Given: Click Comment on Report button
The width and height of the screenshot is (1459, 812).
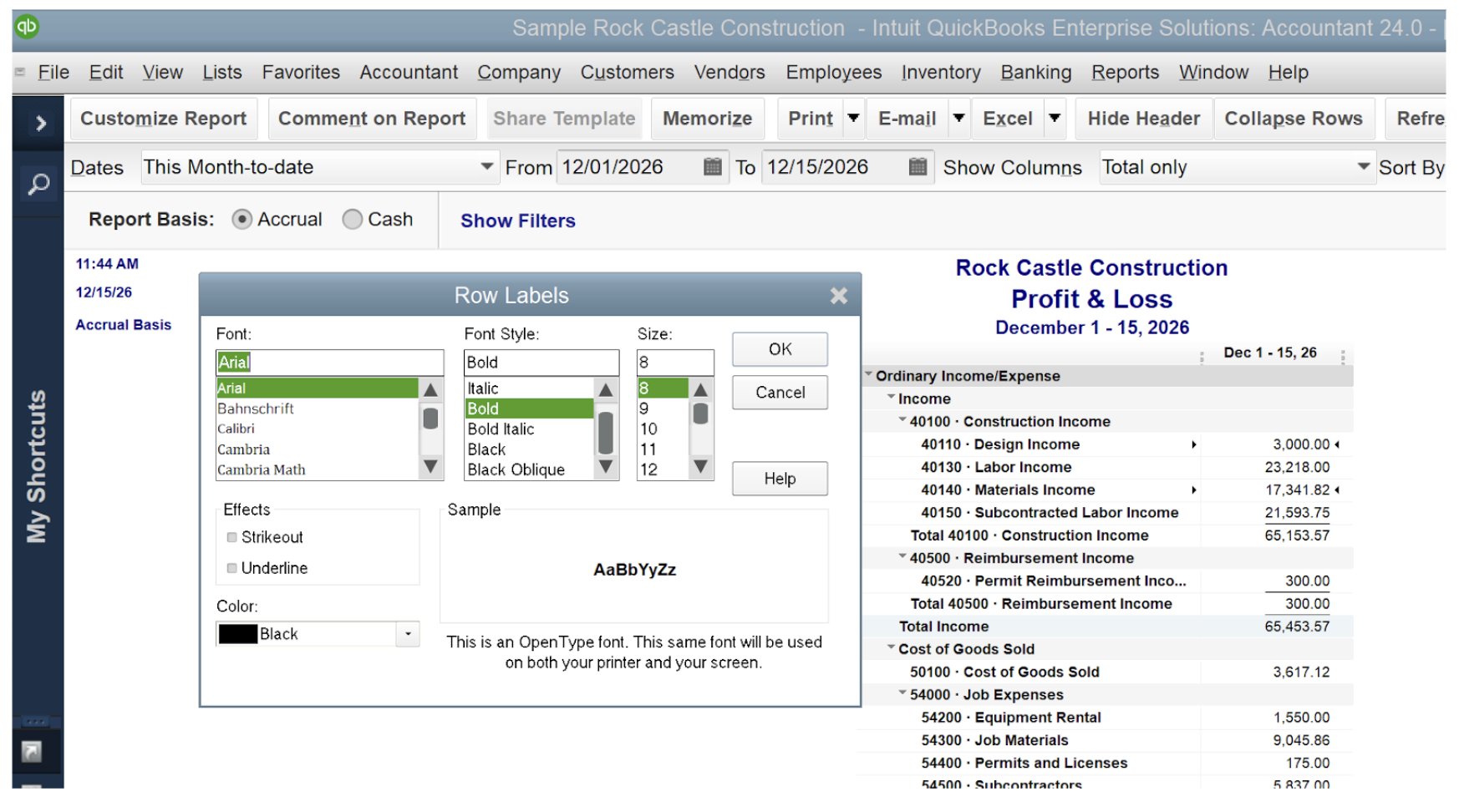Looking at the screenshot, I should point(372,119).
